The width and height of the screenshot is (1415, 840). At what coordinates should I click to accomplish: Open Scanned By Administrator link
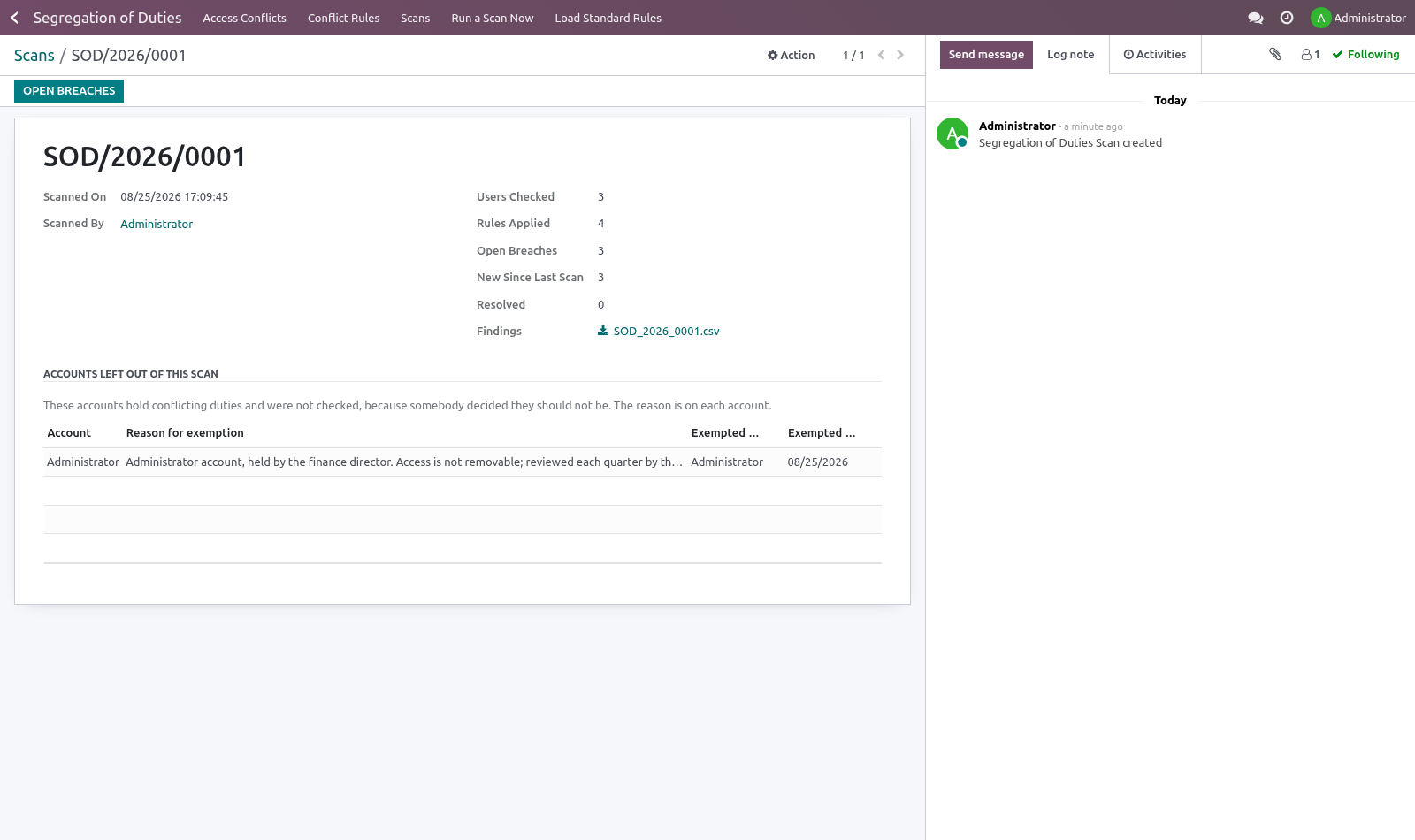coord(157,224)
